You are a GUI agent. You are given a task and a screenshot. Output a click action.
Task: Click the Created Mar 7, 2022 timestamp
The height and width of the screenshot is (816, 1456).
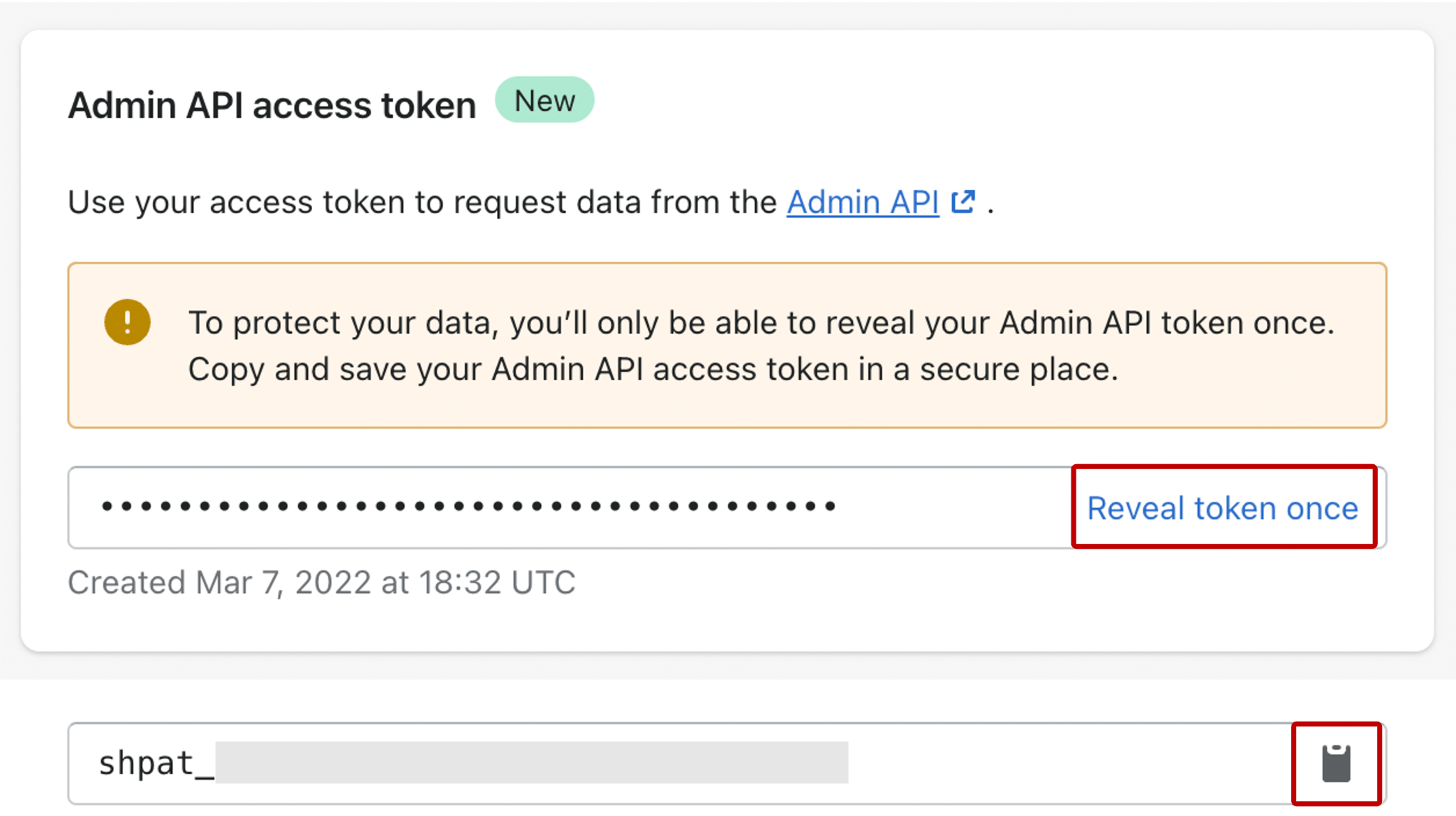point(321,583)
